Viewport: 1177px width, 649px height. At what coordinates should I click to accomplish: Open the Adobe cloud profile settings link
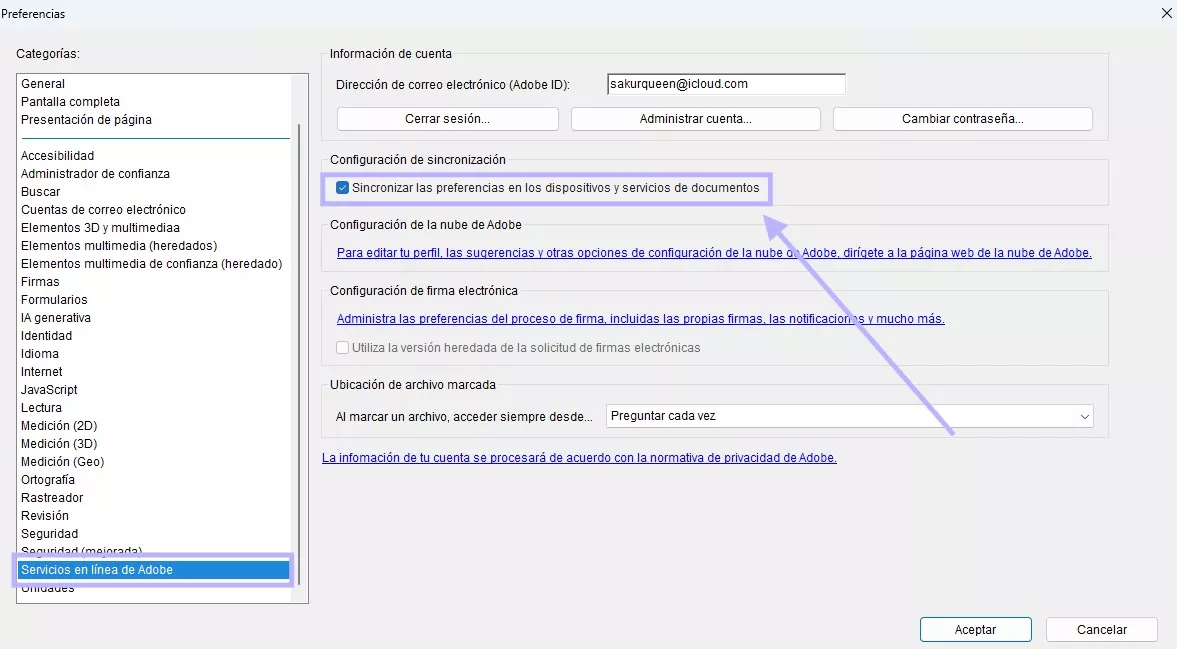tap(714, 253)
